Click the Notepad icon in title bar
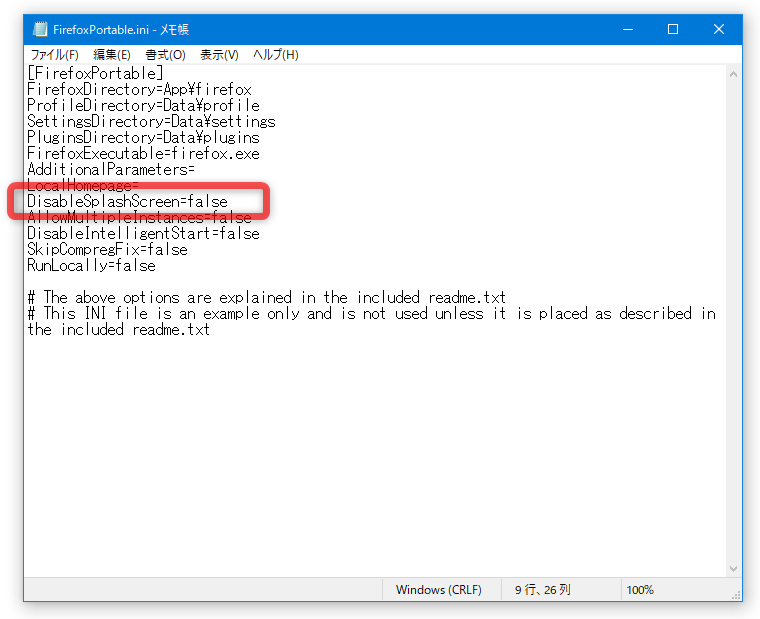760x619 pixels. 40,29
